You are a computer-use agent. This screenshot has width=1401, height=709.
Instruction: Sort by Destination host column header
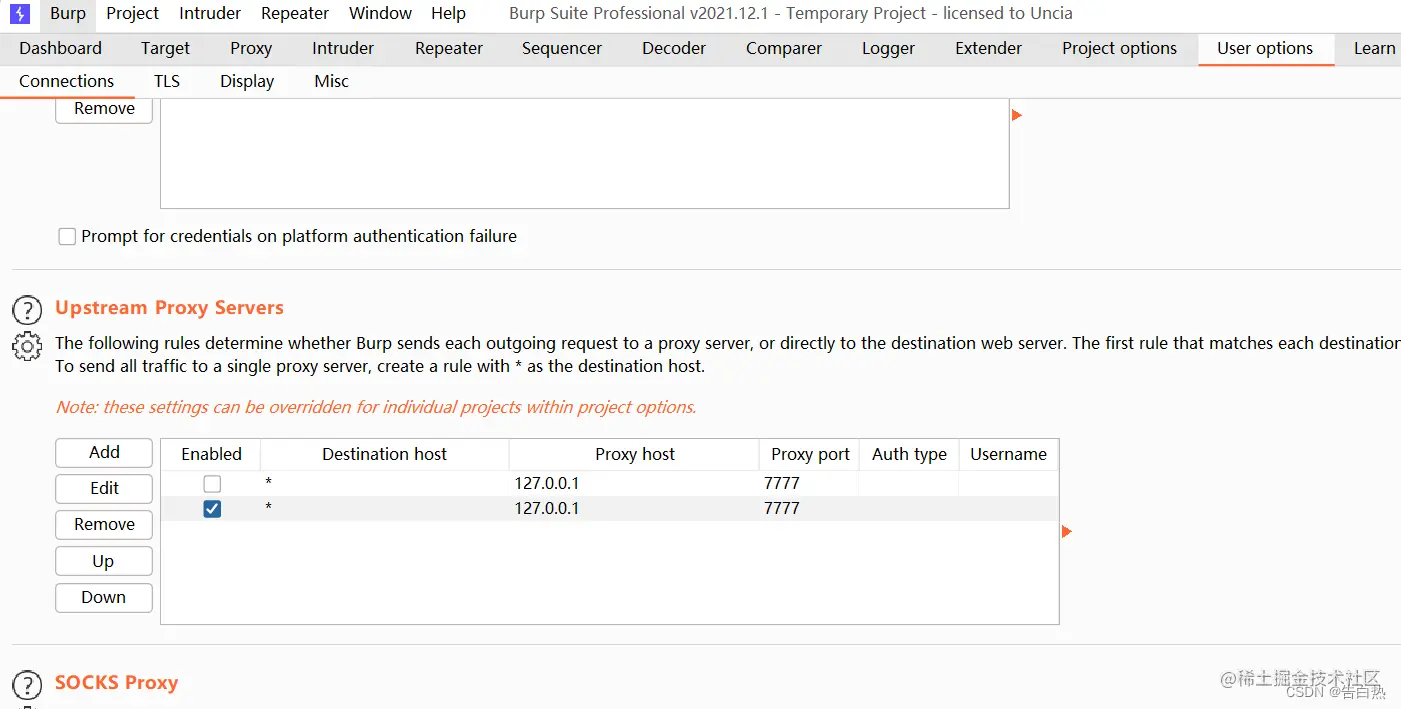[385, 455]
